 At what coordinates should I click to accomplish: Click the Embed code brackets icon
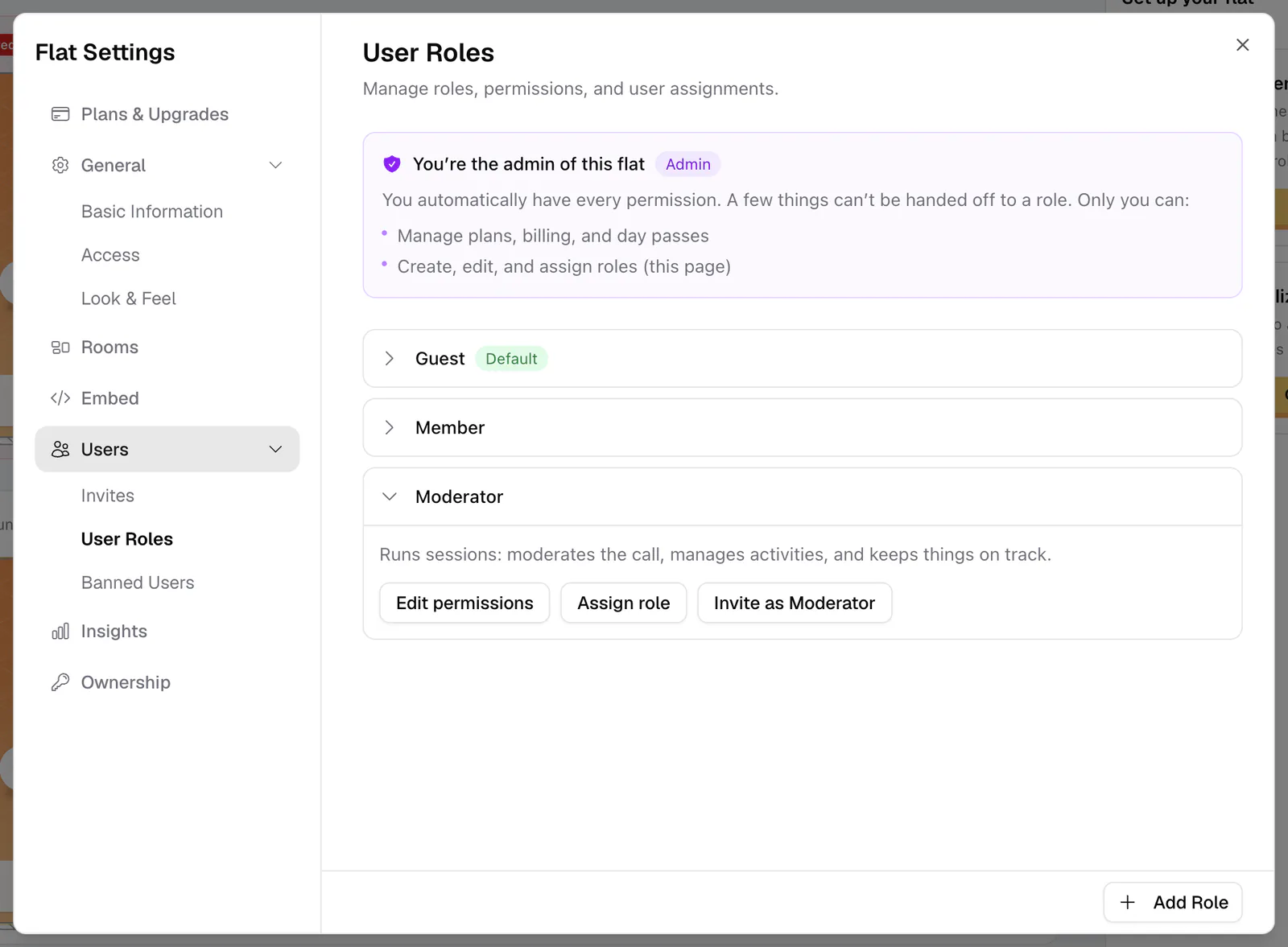(x=60, y=398)
